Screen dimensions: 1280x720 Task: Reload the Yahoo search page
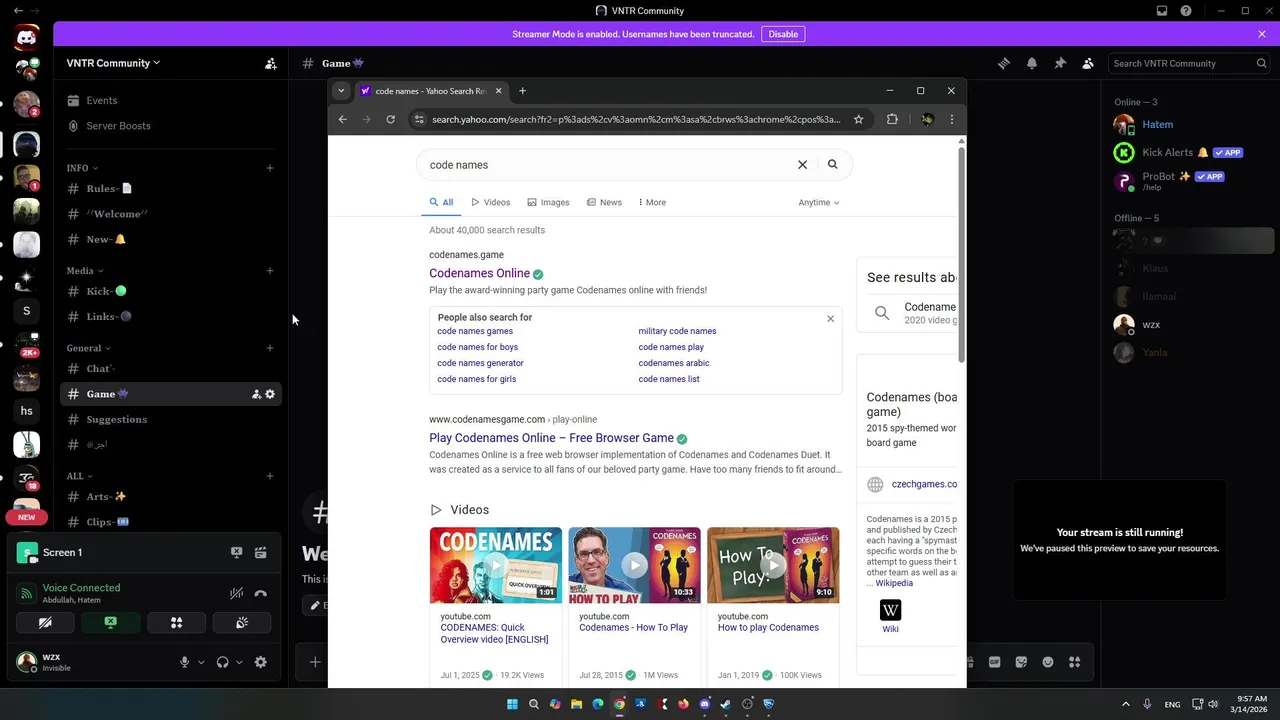(390, 119)
